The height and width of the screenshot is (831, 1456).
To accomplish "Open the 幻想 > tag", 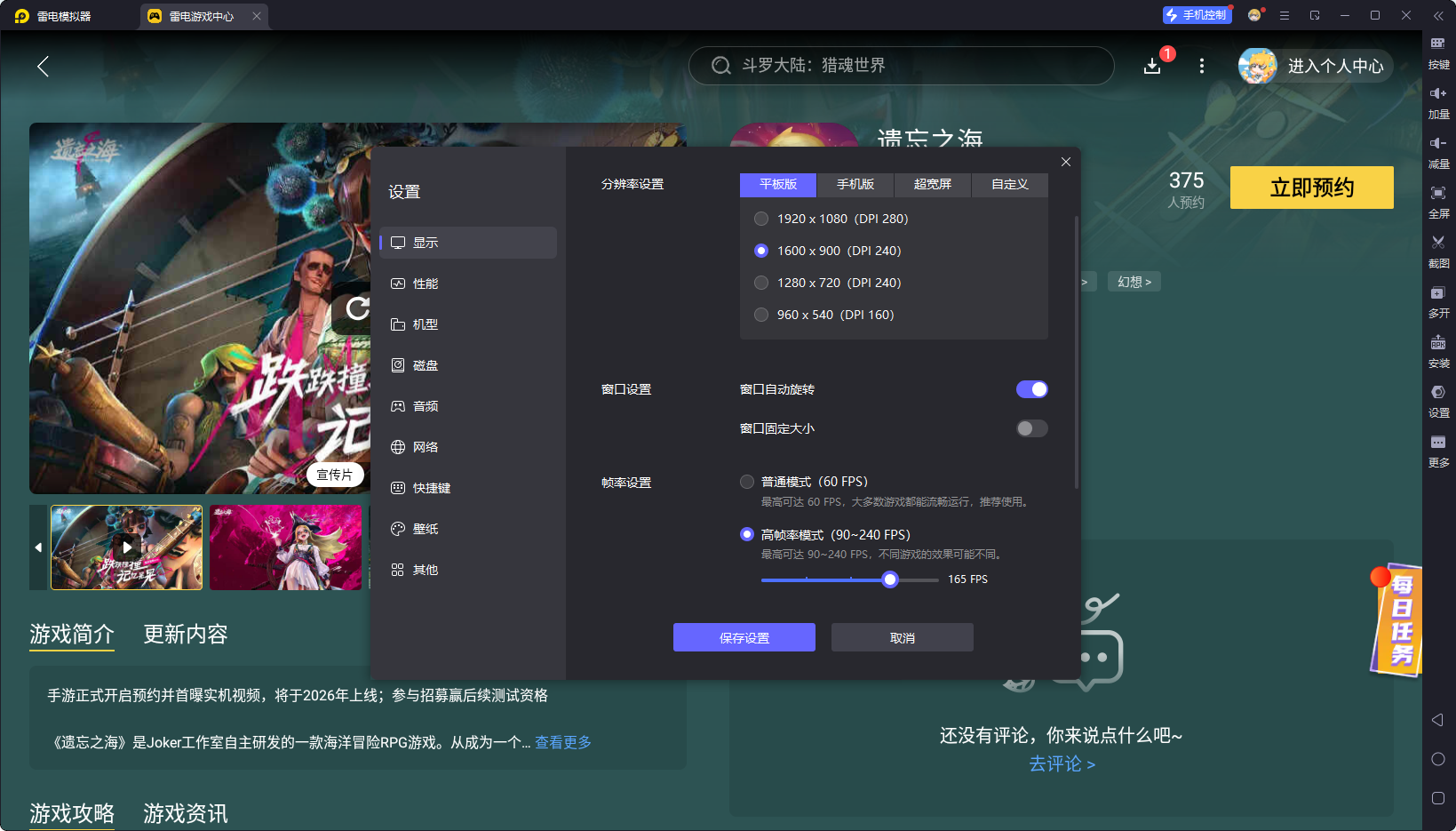I will pyautogui.click(x=1134, y=282).
